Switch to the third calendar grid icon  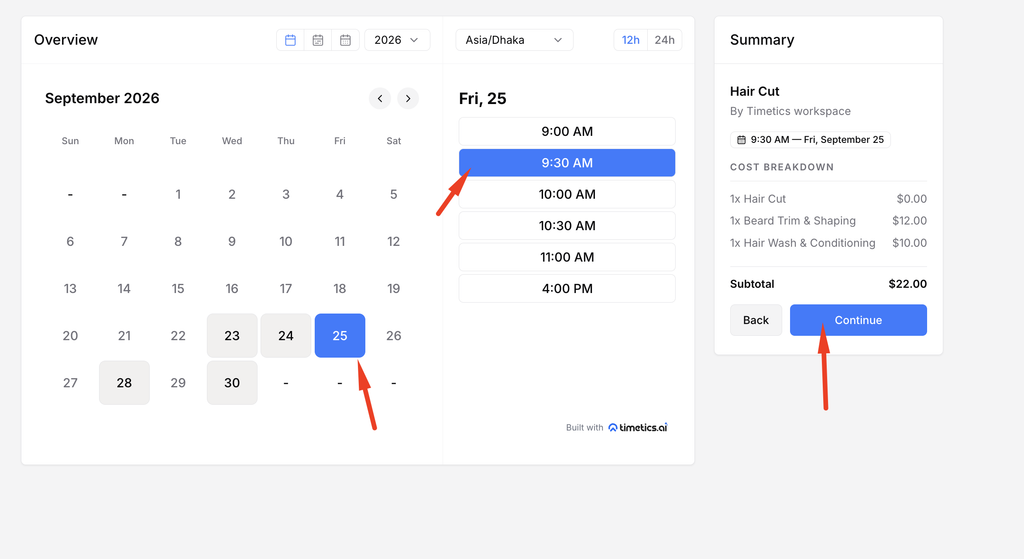[345, 40]
